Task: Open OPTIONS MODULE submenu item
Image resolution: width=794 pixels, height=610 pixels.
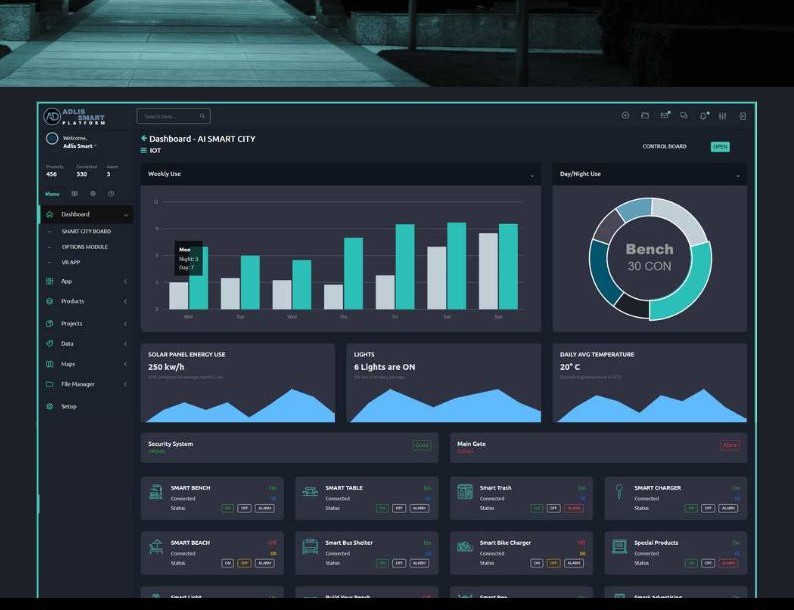Action: 85,247
